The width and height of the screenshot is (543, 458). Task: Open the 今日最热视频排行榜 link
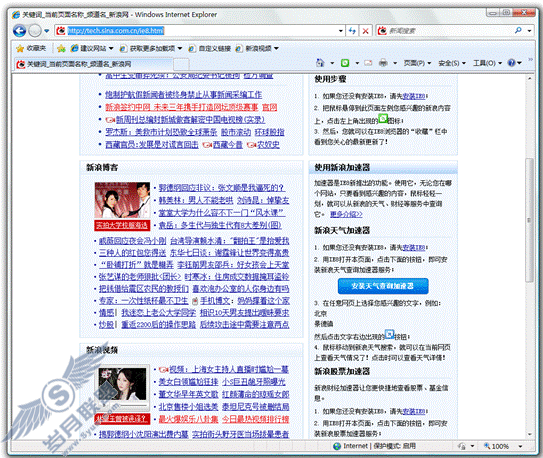[256, 419]
